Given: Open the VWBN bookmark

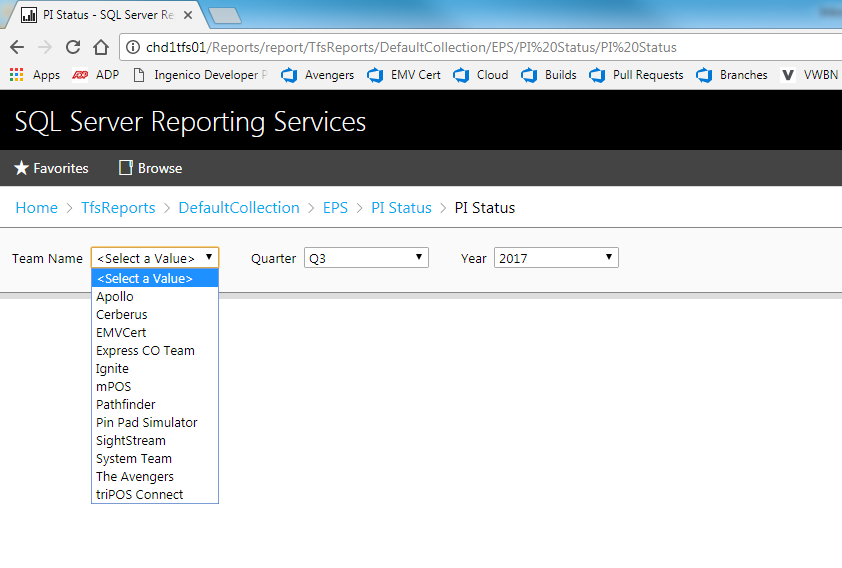Looking at the screenshot, I should click(809, 75).
